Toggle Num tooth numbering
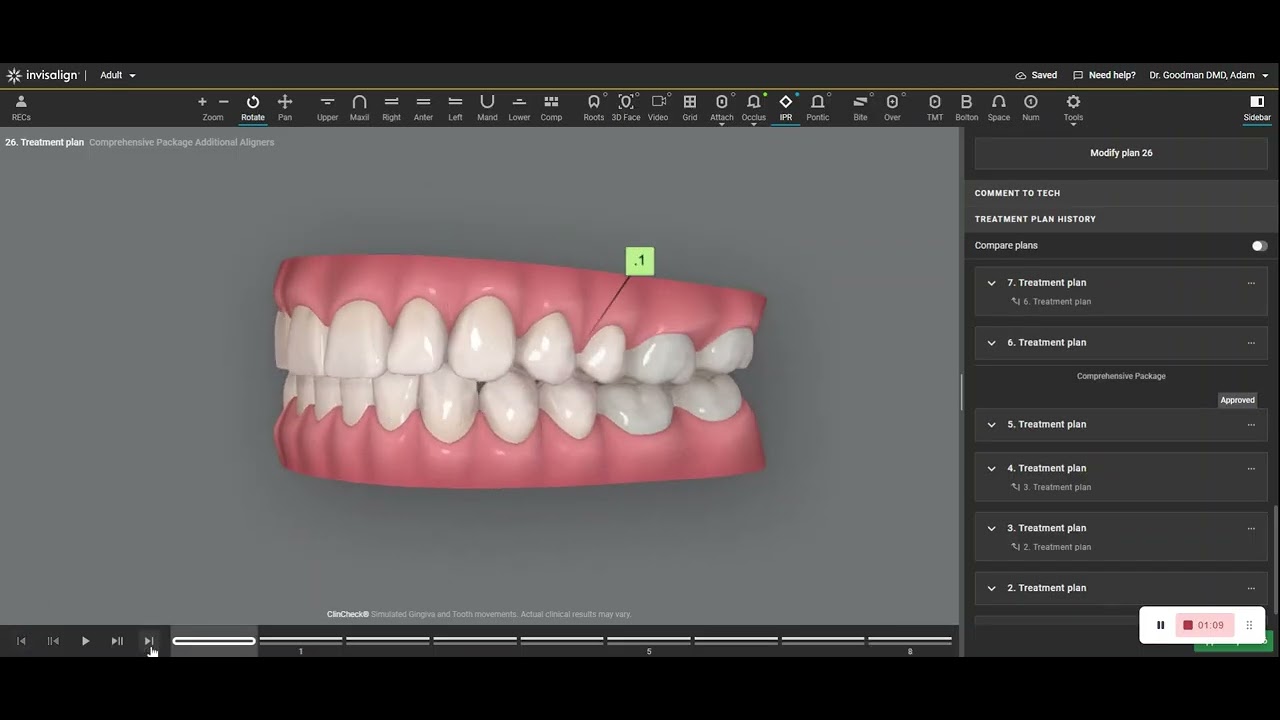Image resolution: width=1280 pixels, height=720 pixels. coord(1031,108)
